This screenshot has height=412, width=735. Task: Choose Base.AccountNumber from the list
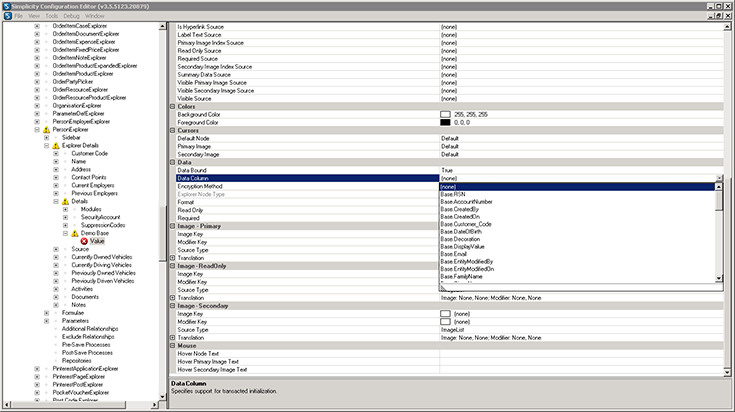click(x=577, y=202)
